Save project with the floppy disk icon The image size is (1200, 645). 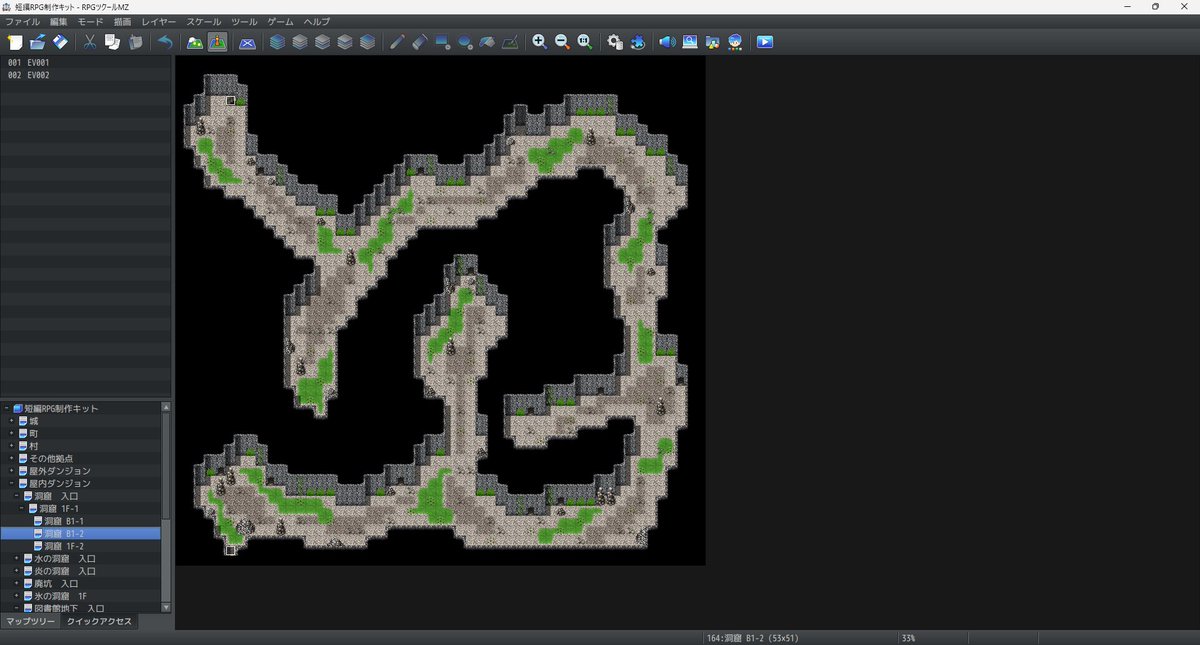[60, 42]
